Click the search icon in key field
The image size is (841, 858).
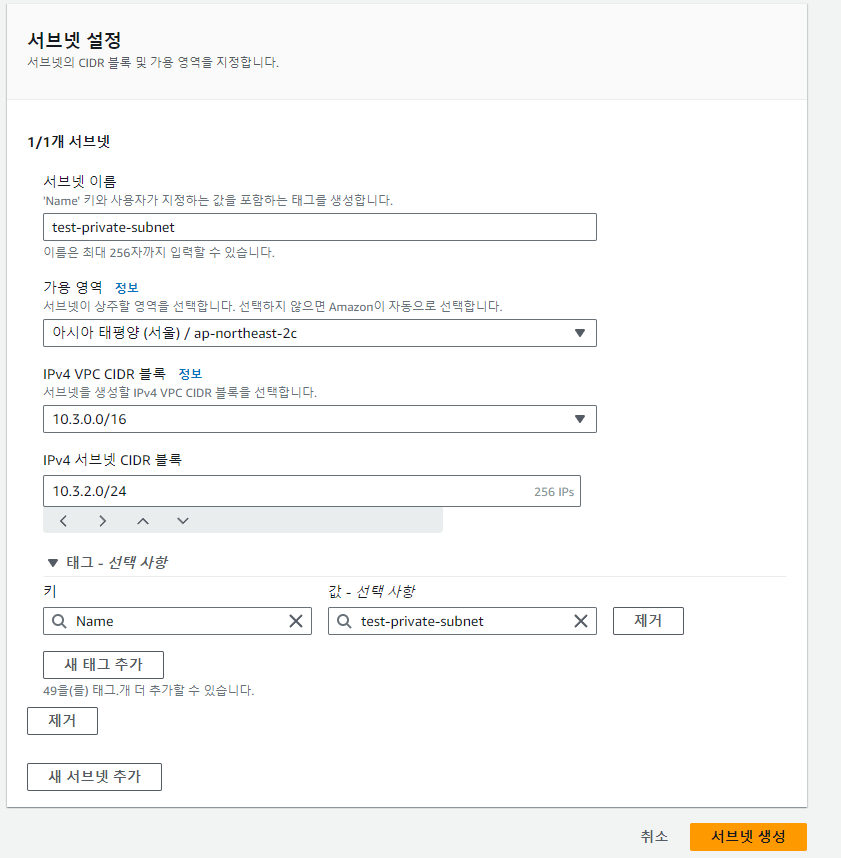click(x=59, y=621)
